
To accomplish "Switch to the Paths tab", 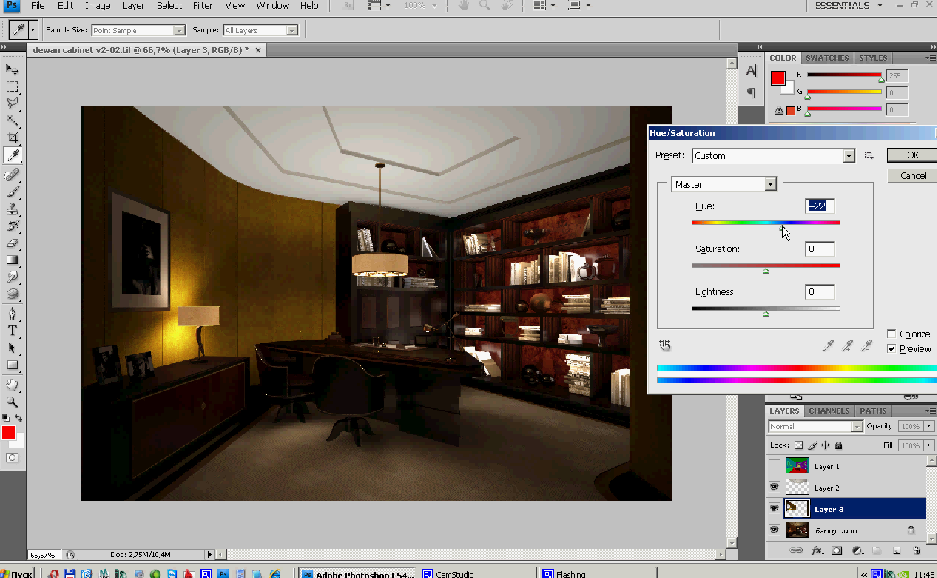I will tap(873, 411).
